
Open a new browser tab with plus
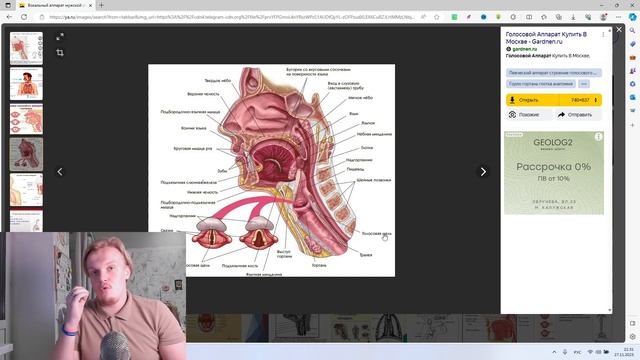click(101, 5)
